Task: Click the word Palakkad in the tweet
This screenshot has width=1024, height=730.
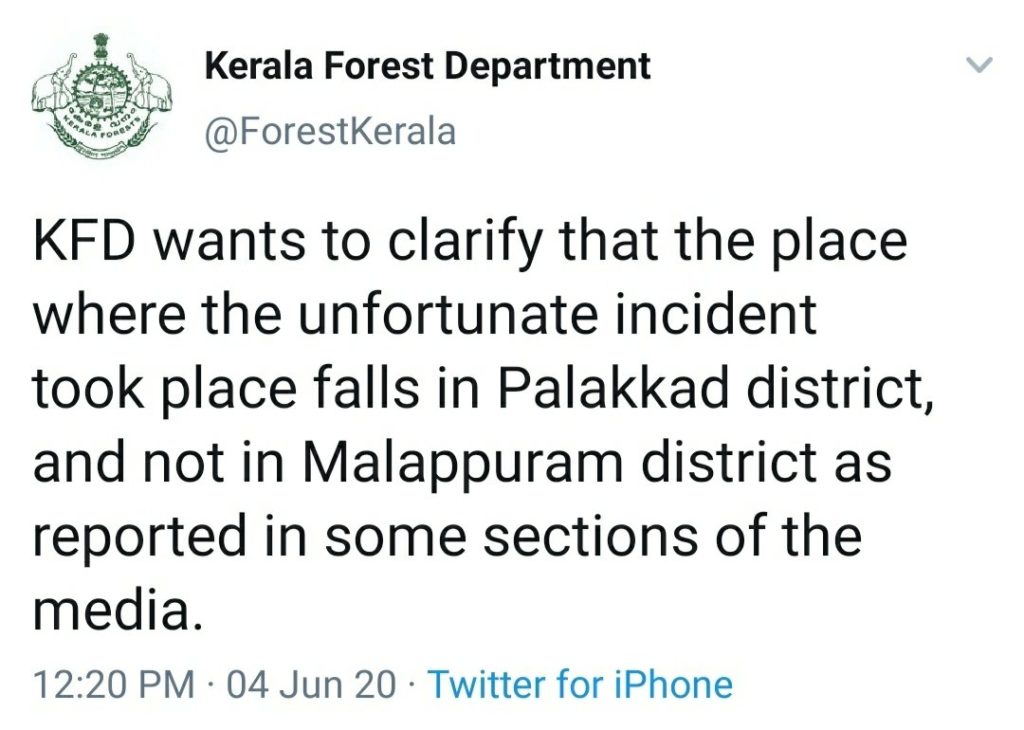Action: 614,388
